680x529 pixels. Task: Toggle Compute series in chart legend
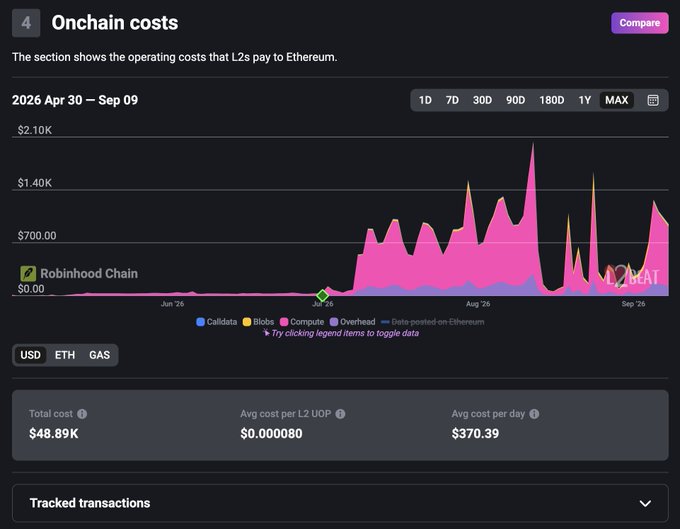(x=302, y=322)
